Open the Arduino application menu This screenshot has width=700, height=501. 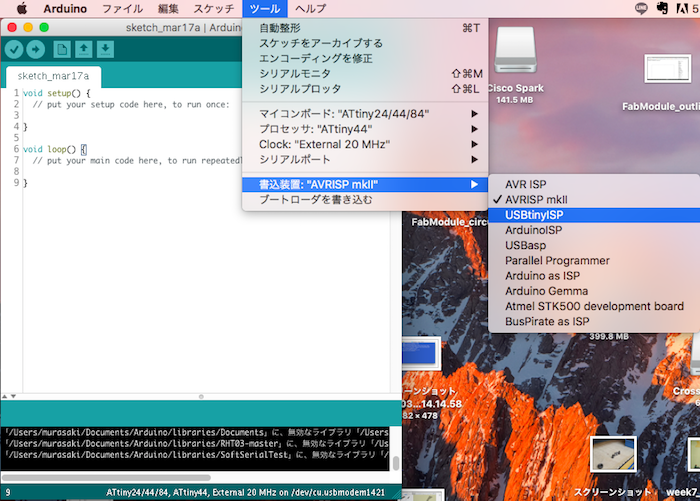click(x=65, y=8)
